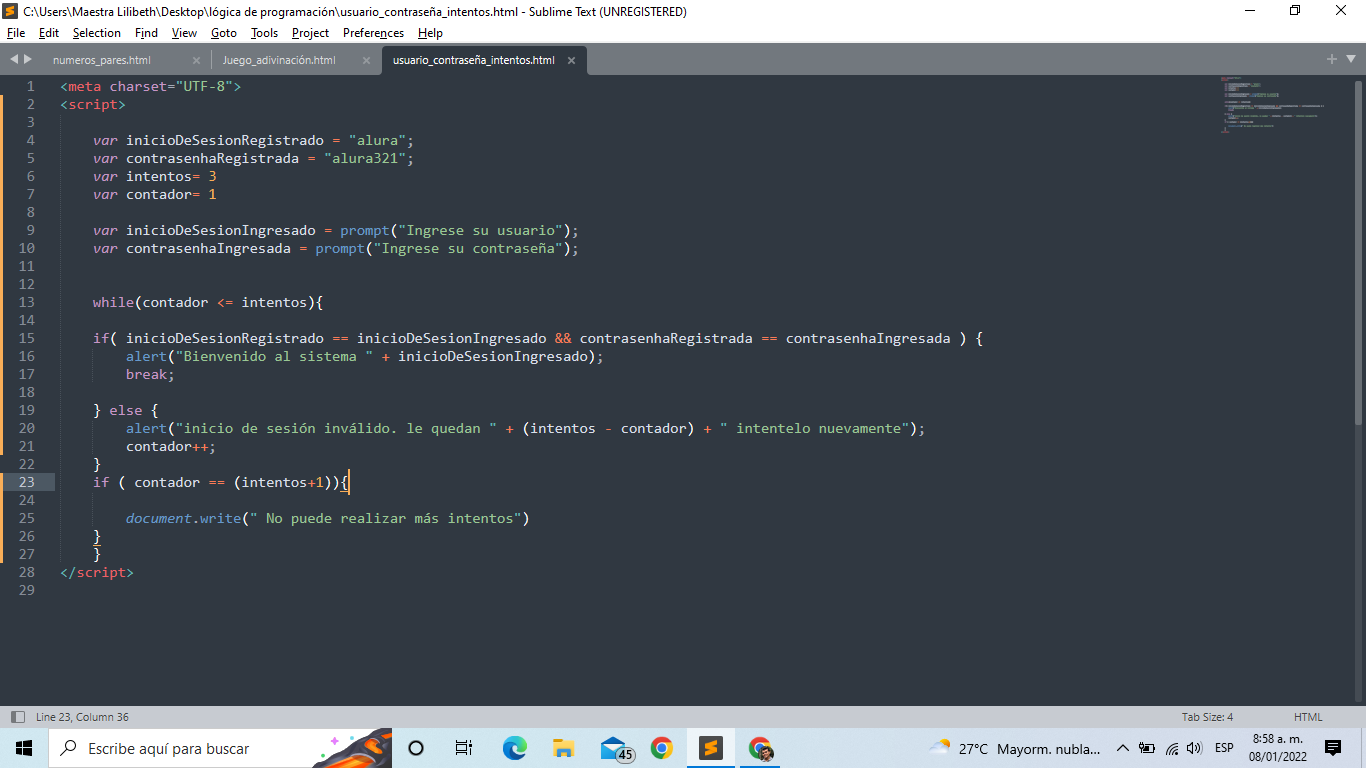Screen dimensions: 1366x768
Task: Open Google Chrome from taskbar
Action: click(661, 748)
